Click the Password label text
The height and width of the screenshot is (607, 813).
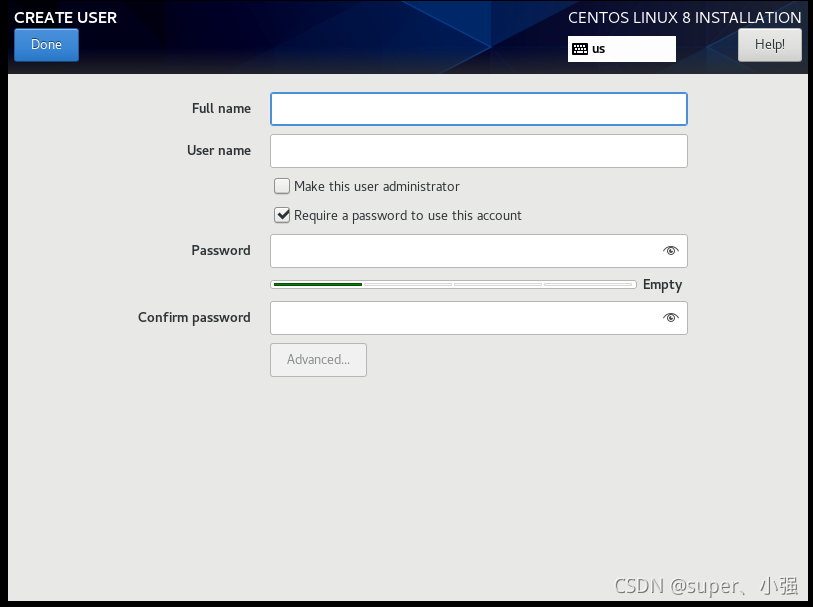(221, 250)
